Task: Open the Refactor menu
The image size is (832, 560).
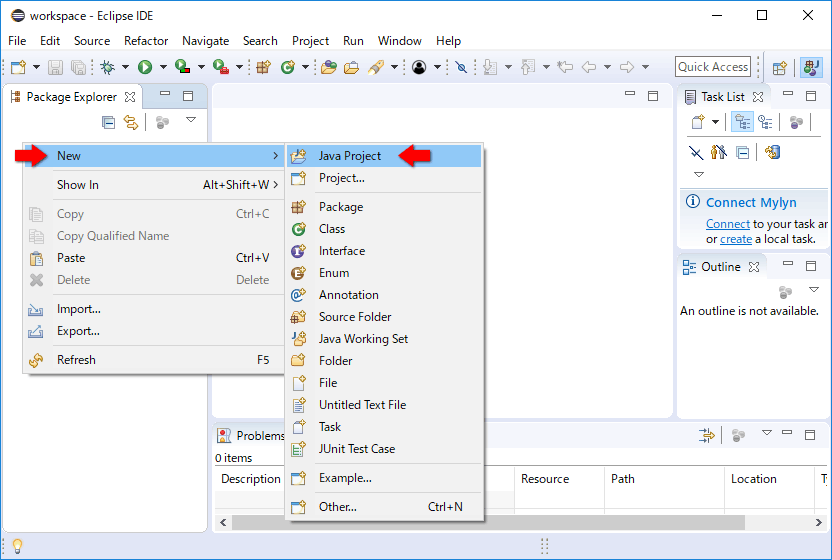Action: (146, 41)
